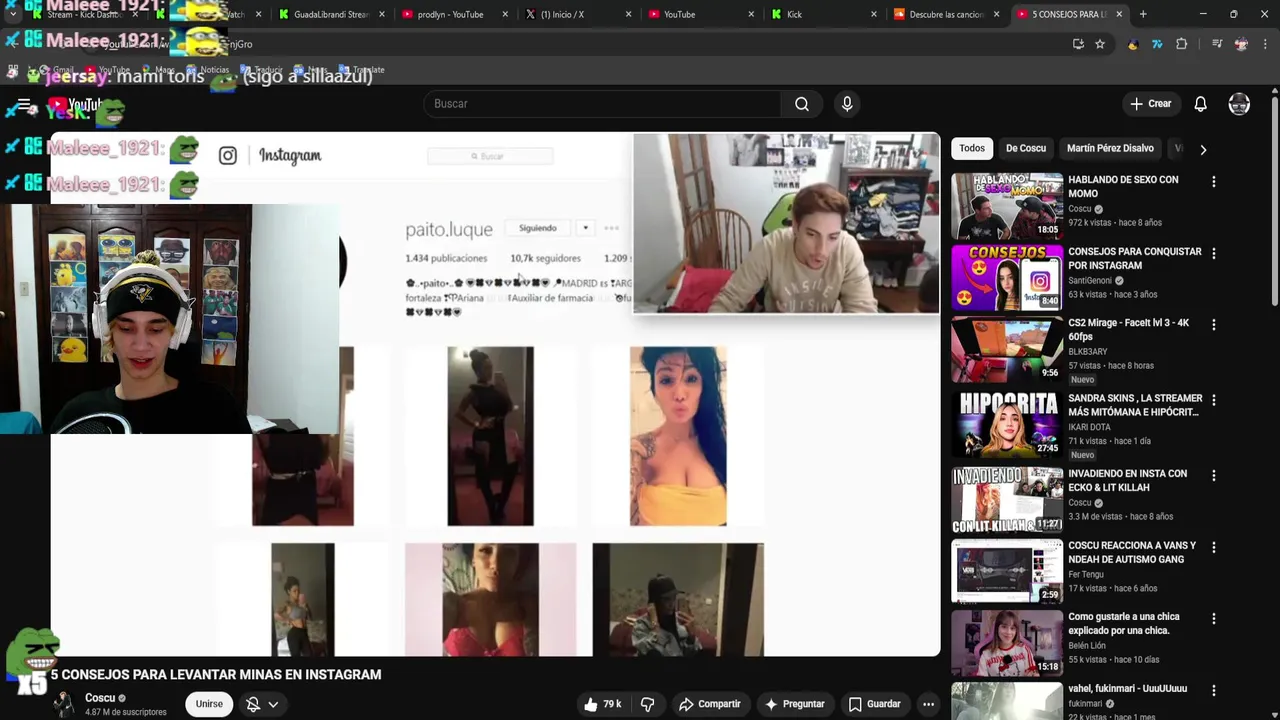The height and width of the screenshot is (720, 1280).
Task: Open options for Consejos para Conquistar video
Action: [x=1214, y=254]
